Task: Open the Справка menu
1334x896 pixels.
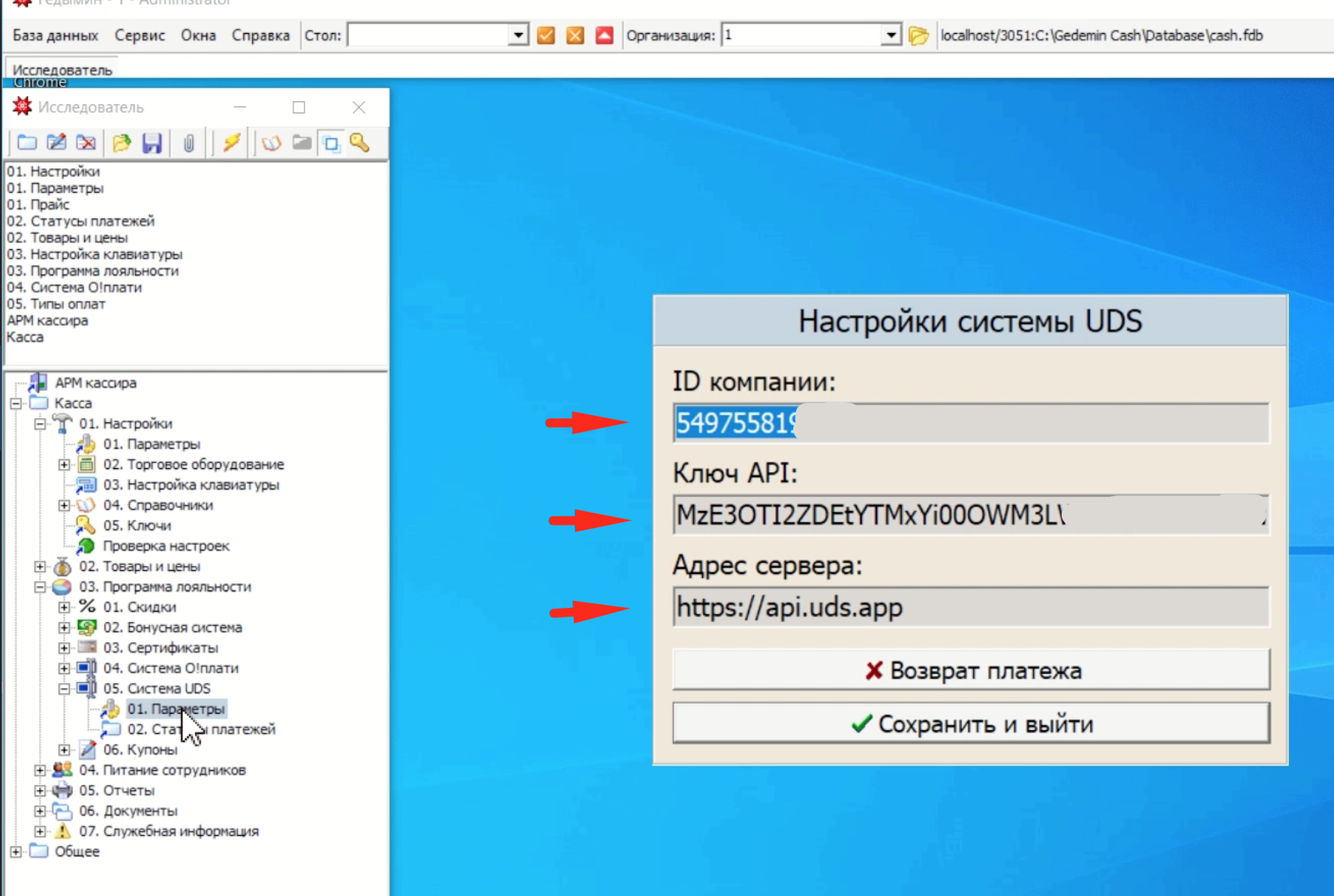Action: coord(260,35)
